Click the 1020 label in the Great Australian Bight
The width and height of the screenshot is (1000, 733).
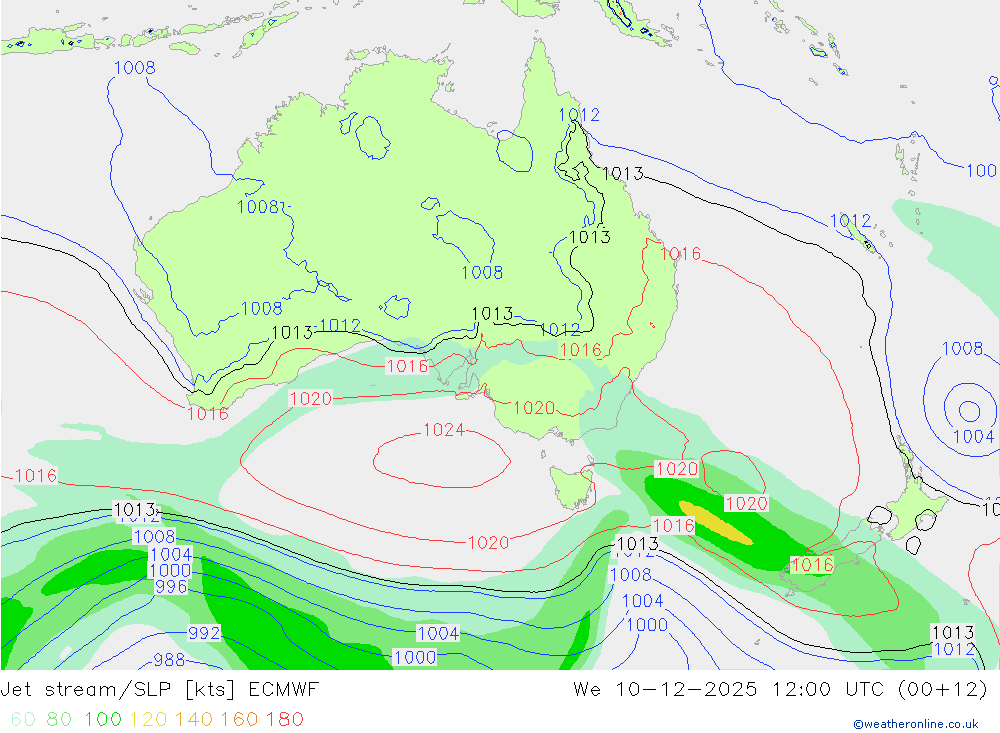[311, 399]
